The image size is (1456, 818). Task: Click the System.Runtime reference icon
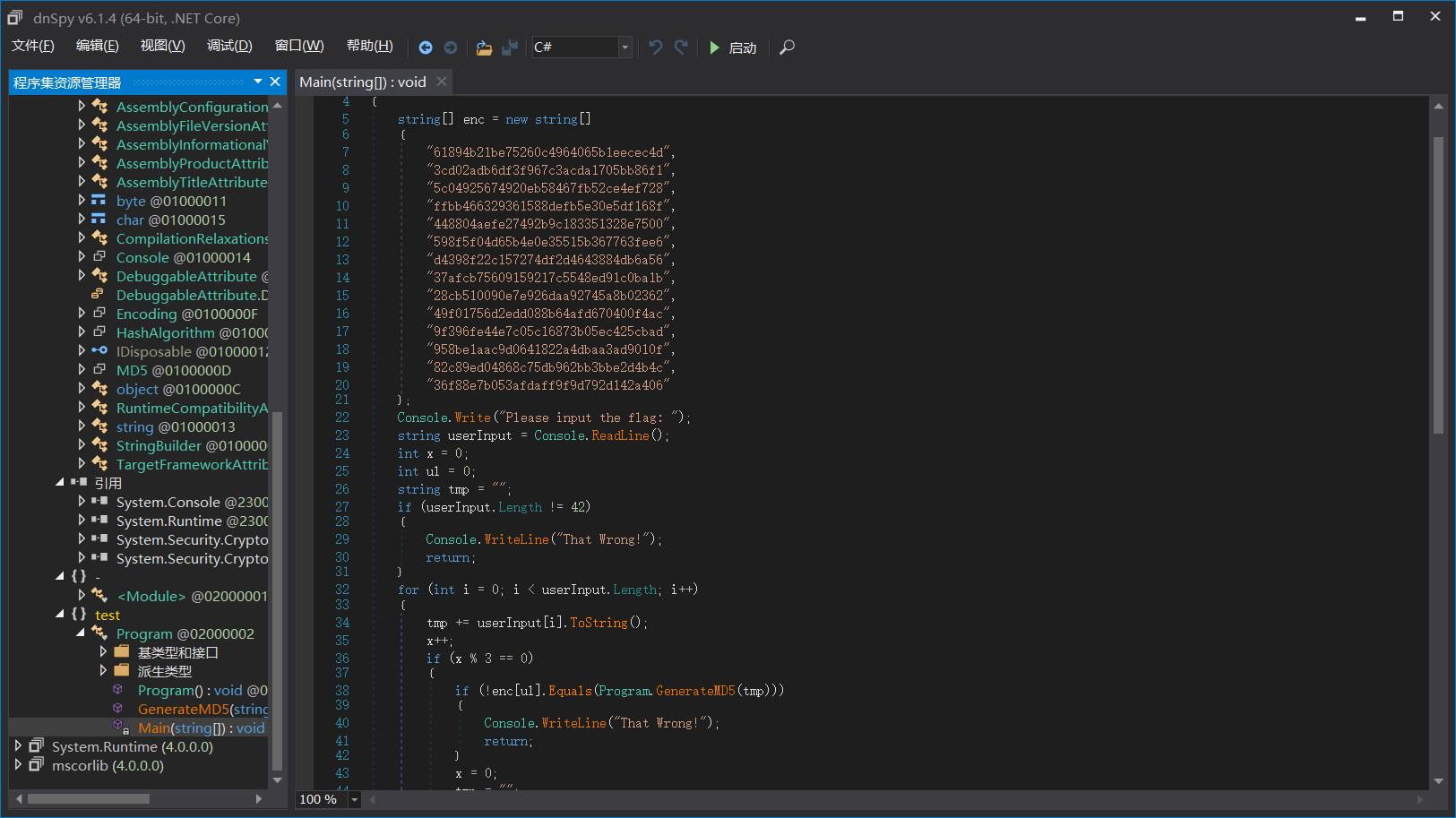(x=99, y=520)
